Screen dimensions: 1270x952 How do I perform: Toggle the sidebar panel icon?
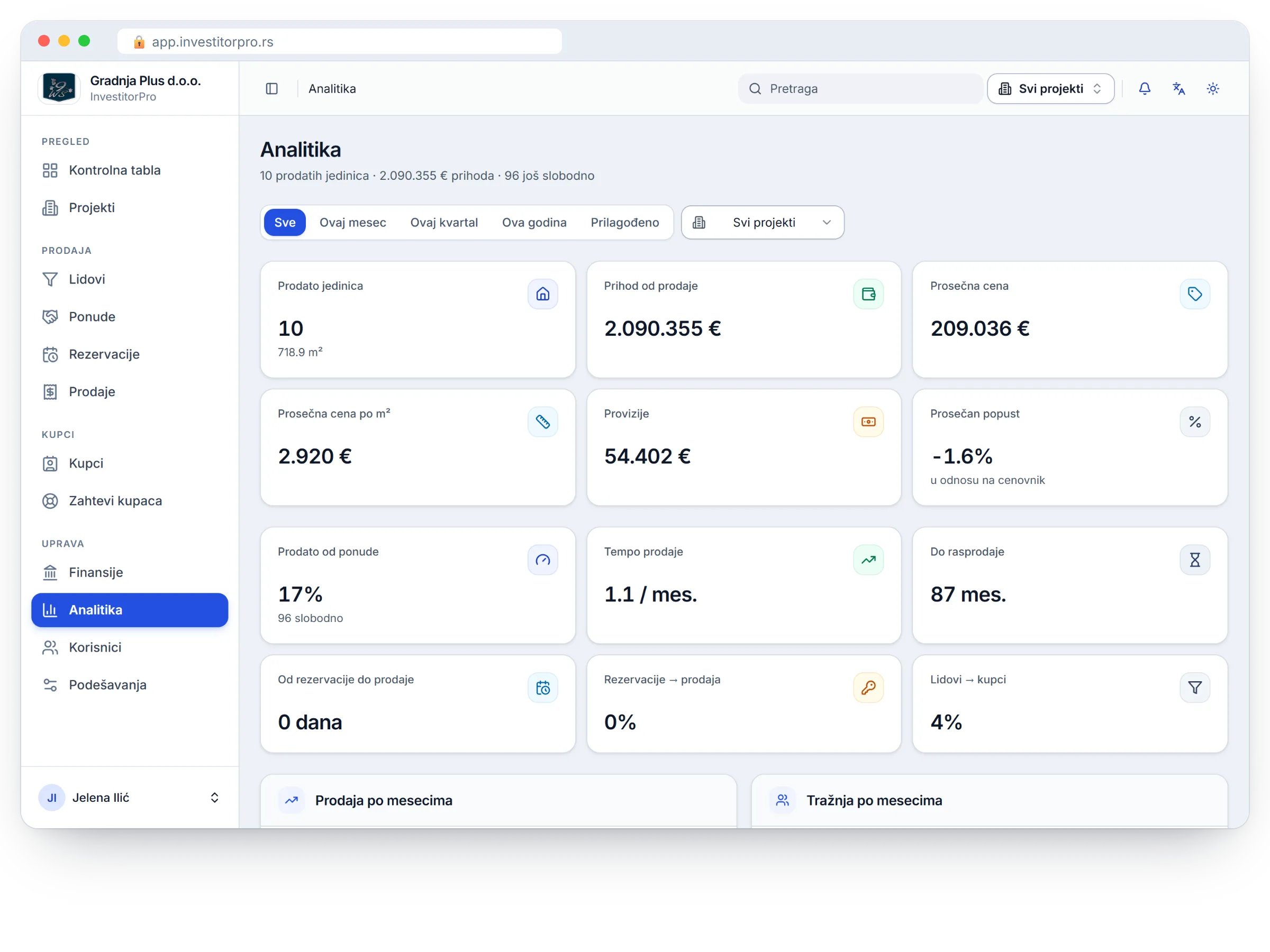coord(271,88)
